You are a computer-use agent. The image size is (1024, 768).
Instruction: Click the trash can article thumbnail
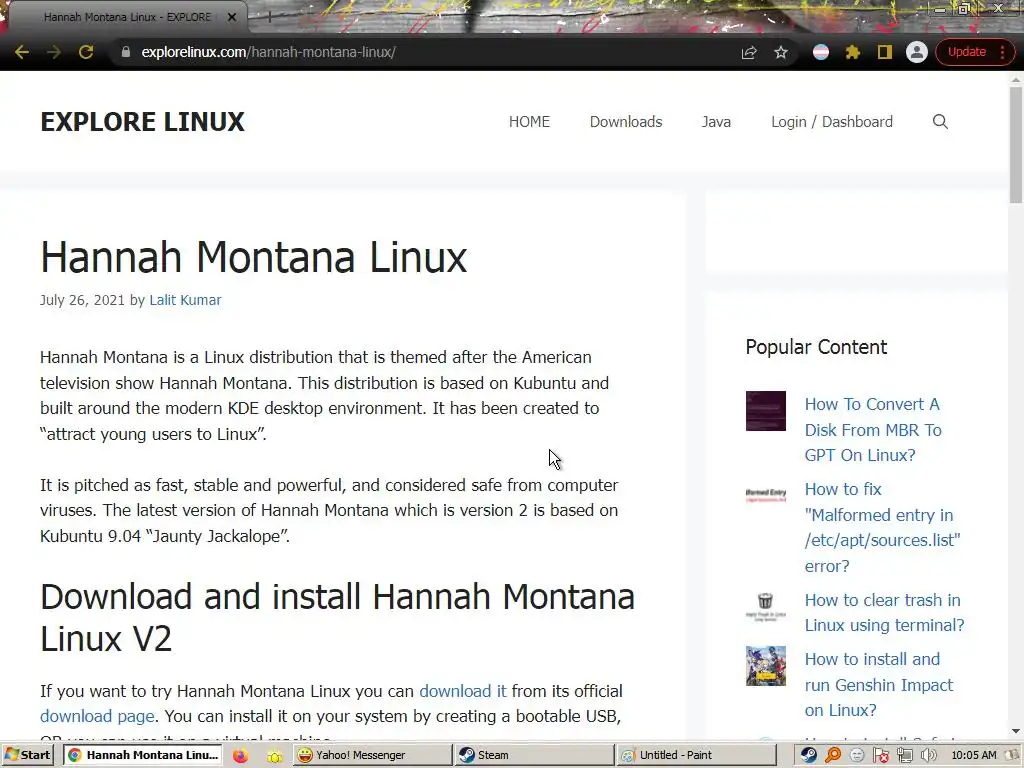[765, 607]
